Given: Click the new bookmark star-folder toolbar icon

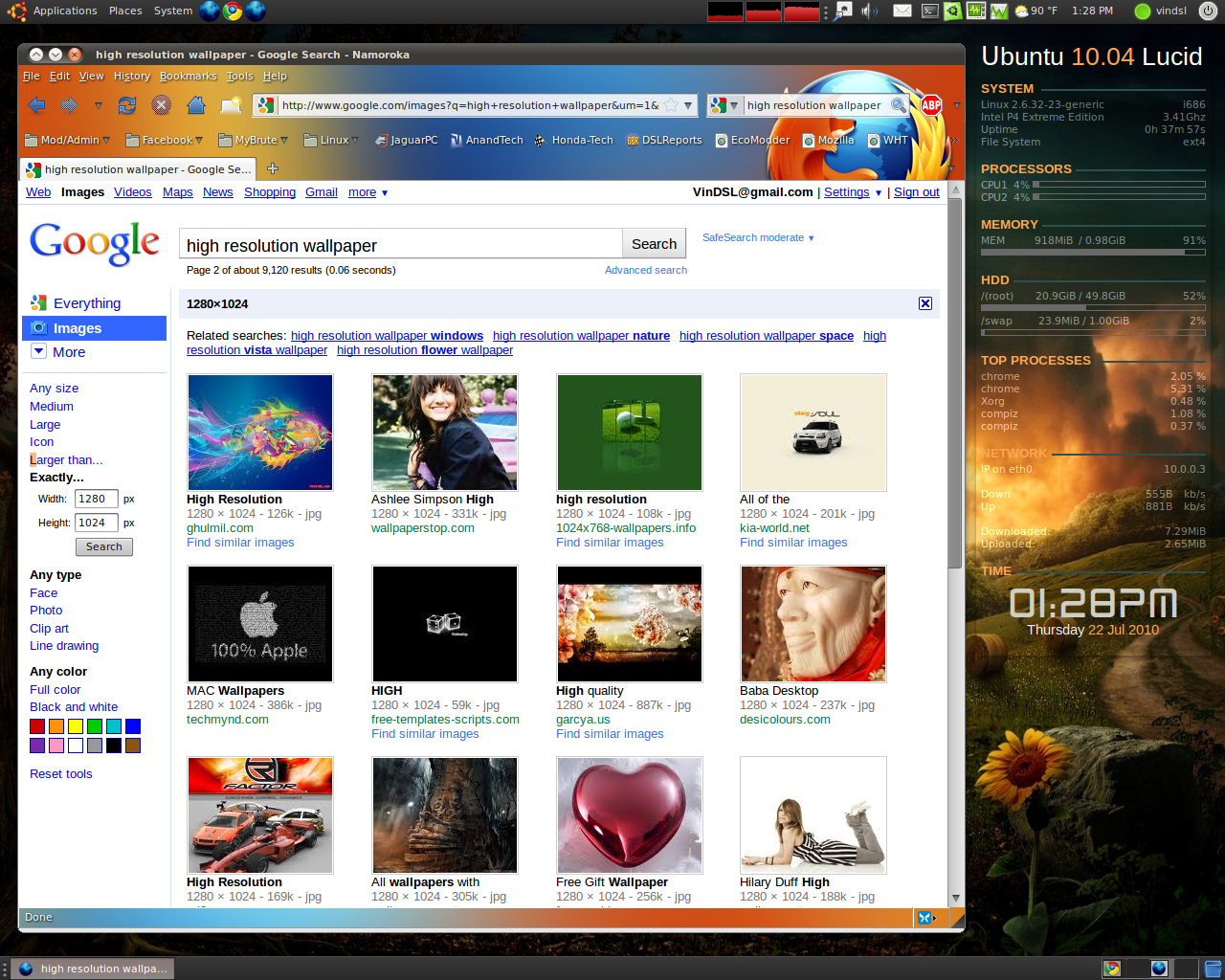Looking at the screenshot, I should 231,105.
